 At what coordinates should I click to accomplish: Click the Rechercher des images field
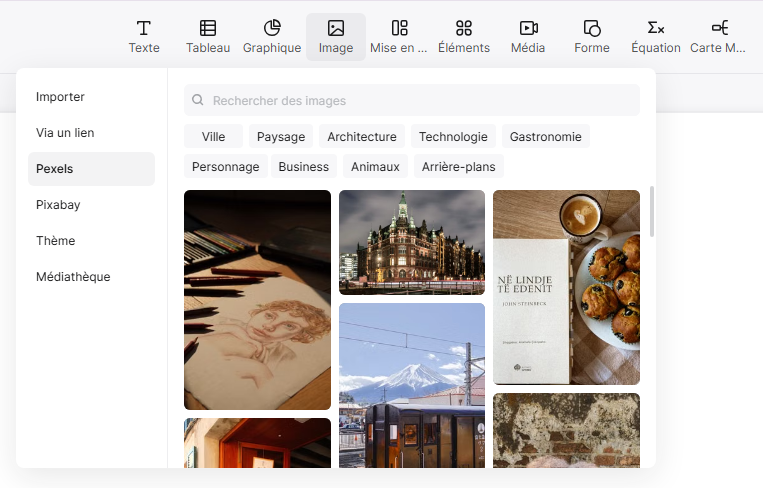click(x=412, y=100)
